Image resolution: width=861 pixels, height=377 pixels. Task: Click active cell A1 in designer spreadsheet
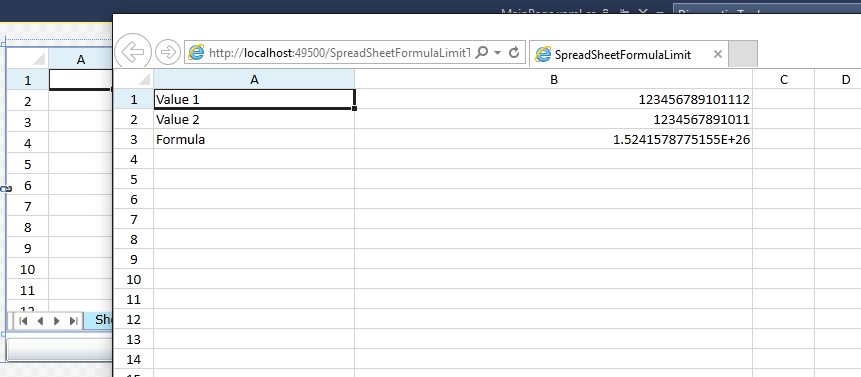(81, 80)
